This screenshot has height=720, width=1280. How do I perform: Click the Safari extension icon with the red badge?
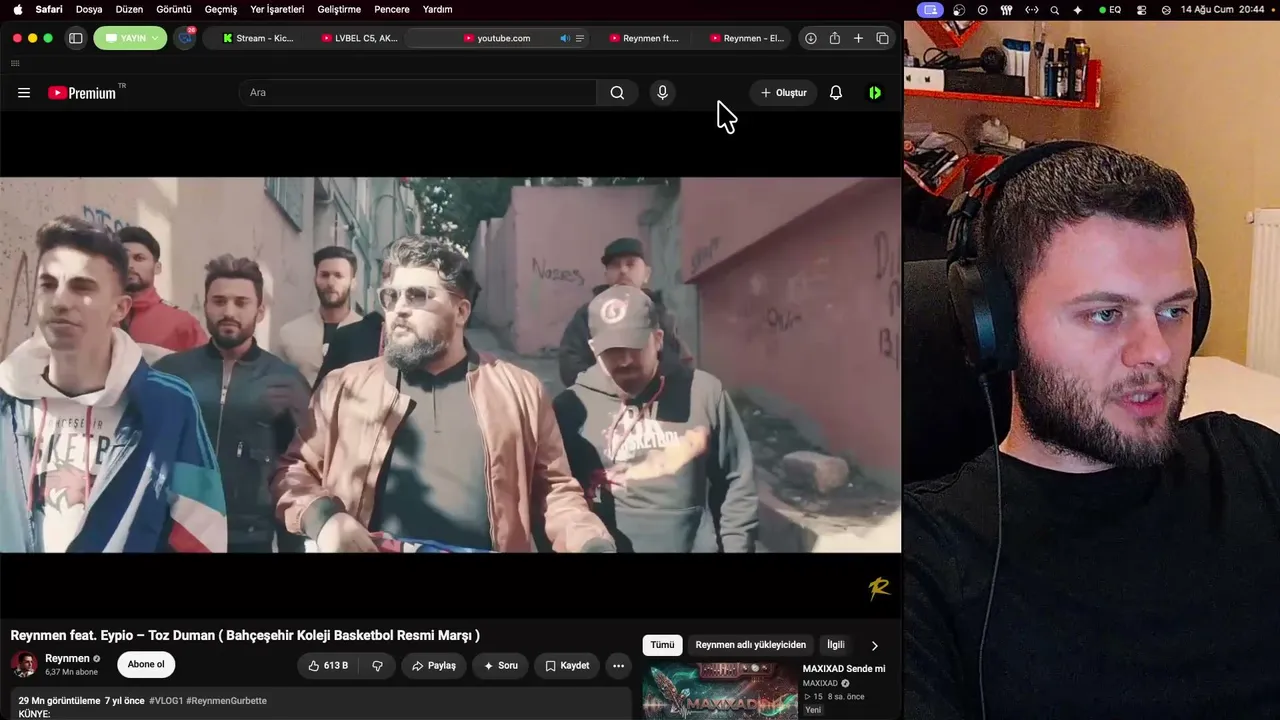coord(185,38)
